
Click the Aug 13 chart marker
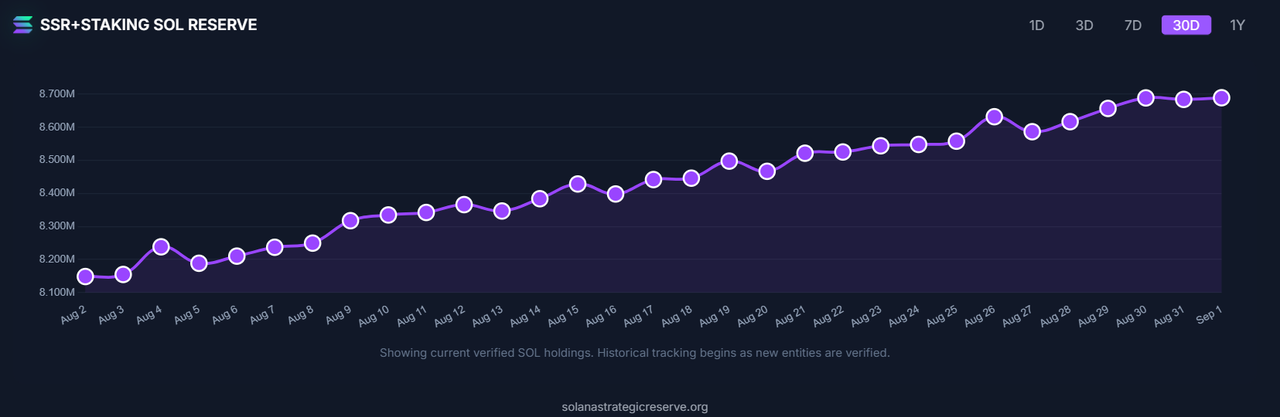[x=502, y=210]
